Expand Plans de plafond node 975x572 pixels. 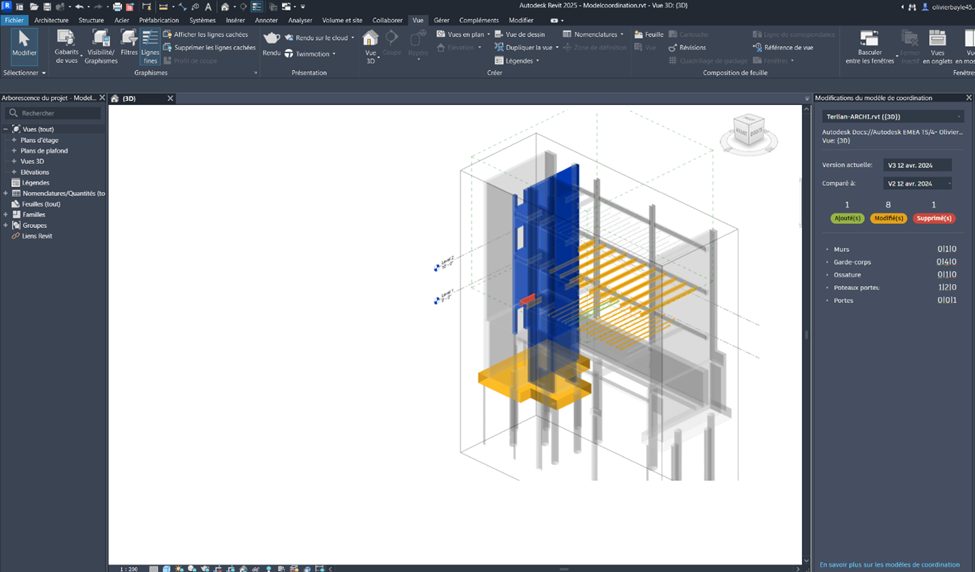(x=14, y=151)
